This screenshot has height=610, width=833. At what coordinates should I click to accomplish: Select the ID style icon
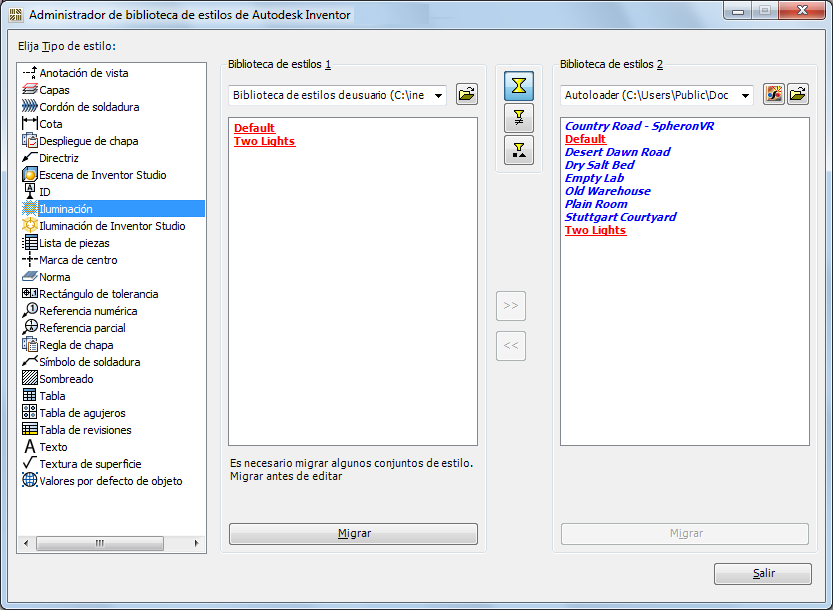[x=30, y=192]
